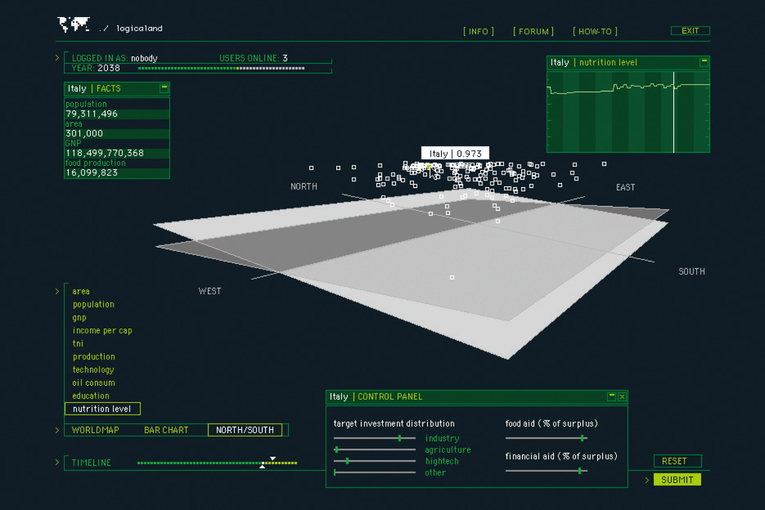
Task: Select the isolated data point on the plane
Action: (x=451, y=277)
